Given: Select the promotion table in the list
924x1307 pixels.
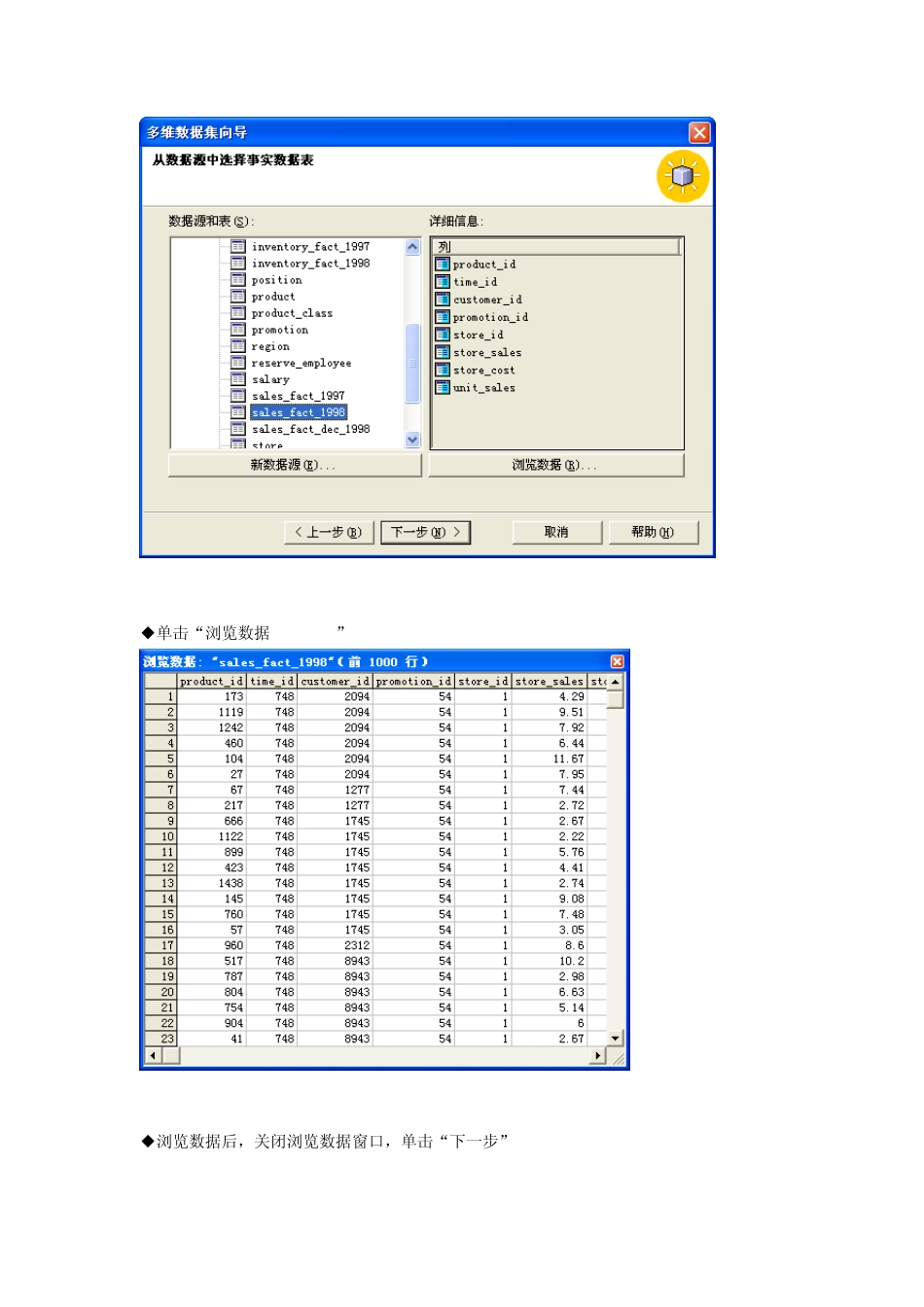Looking at the screenshot, I should [x=280, y=330].
